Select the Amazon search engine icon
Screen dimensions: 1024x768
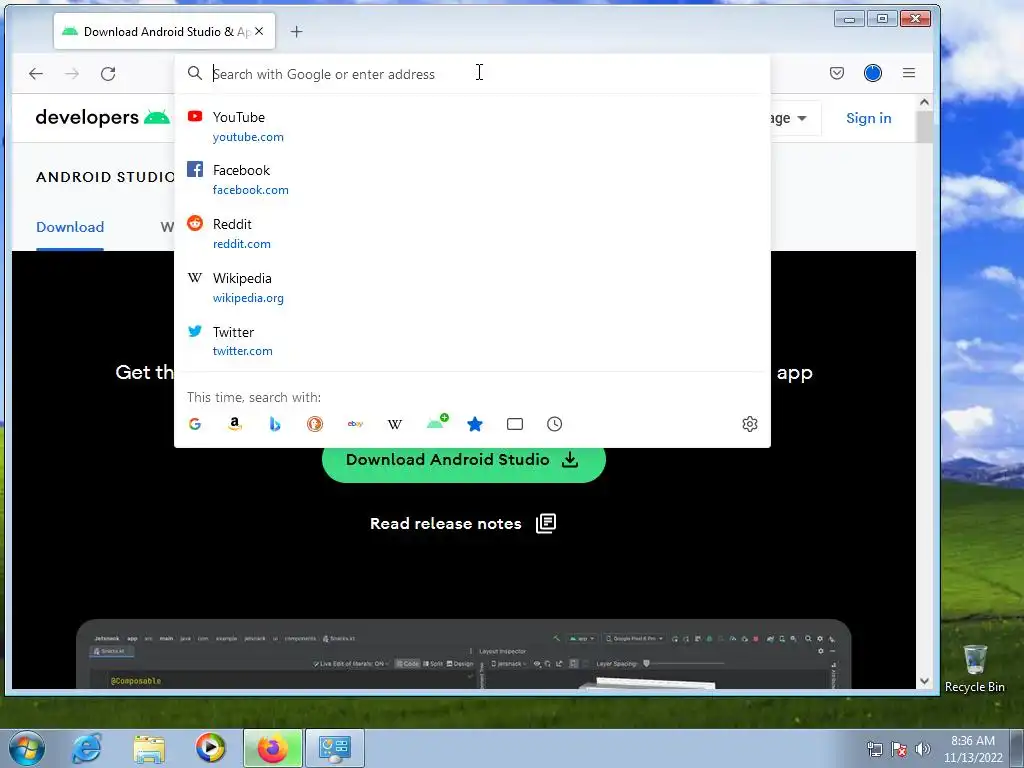pyautogui.click(x=235, y=424)
